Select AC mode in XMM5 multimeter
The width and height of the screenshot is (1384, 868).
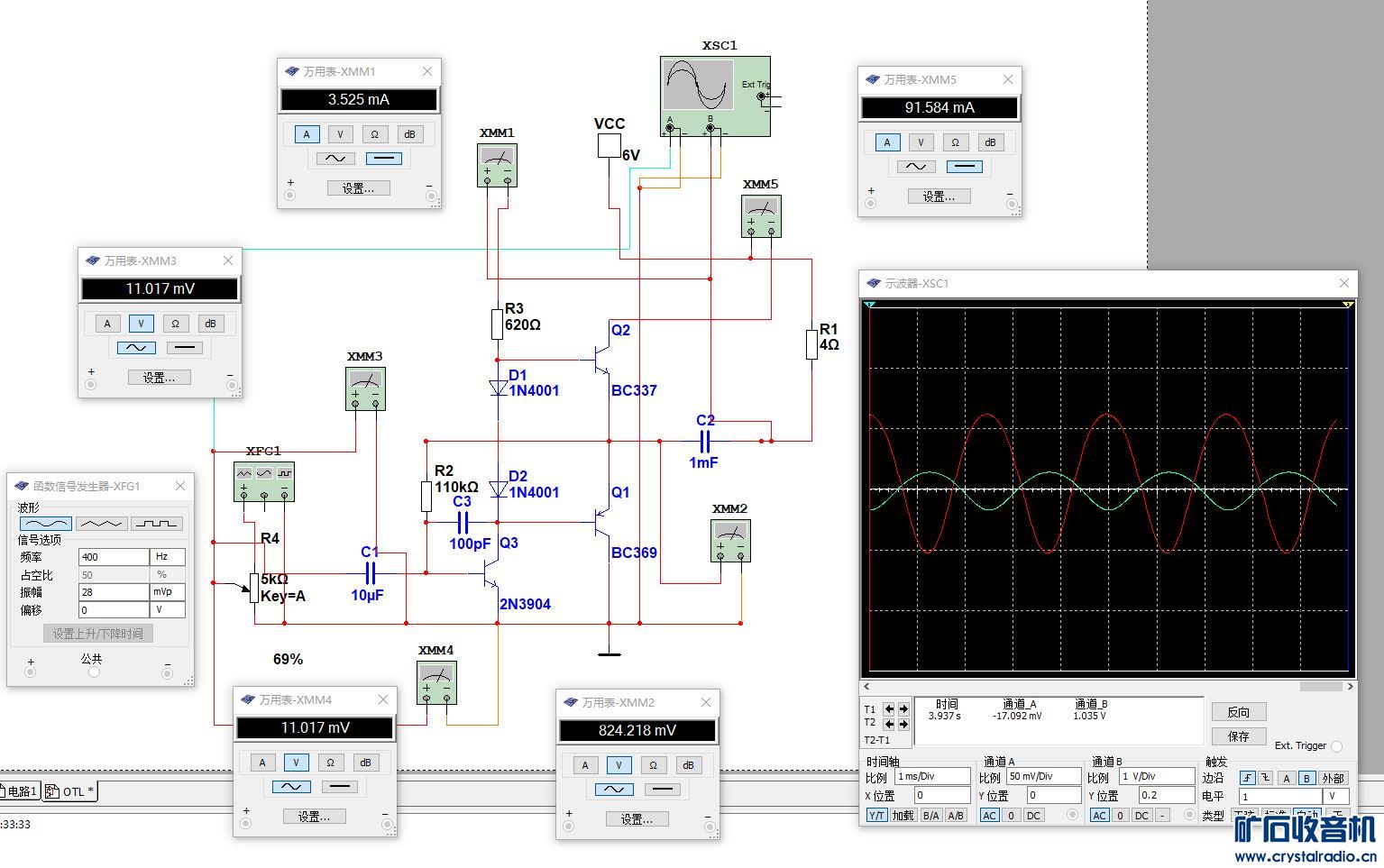pos(914,167)
